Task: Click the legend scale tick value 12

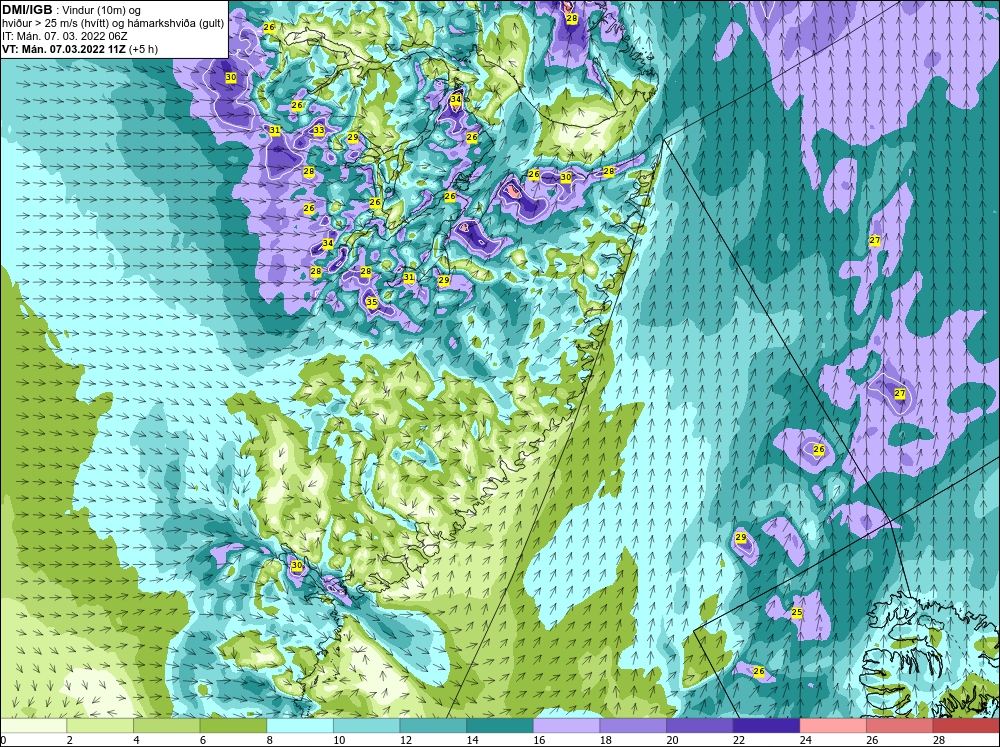Action: pos(406,740)
